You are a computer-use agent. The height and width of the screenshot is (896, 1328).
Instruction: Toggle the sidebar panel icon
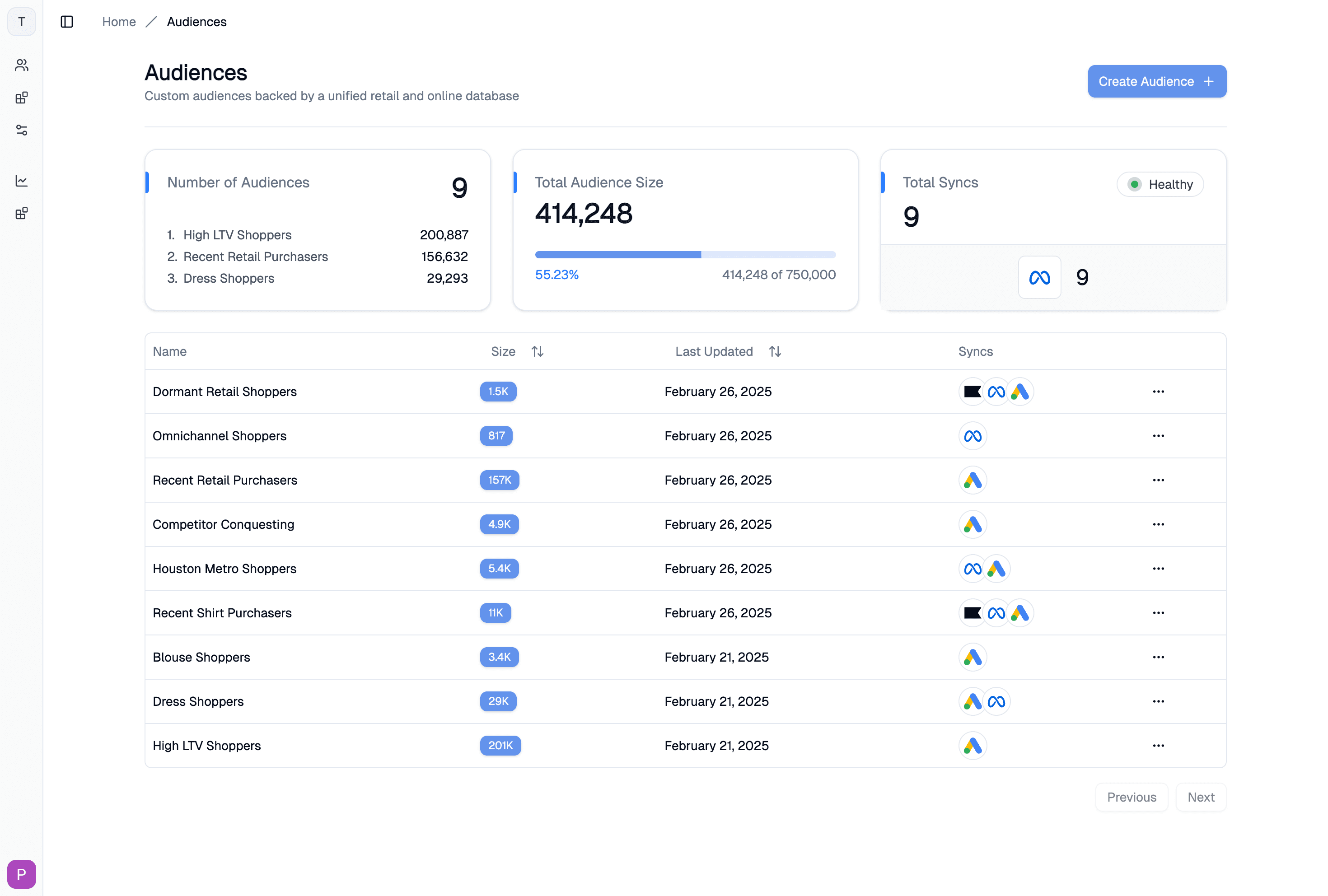[67, 22]
